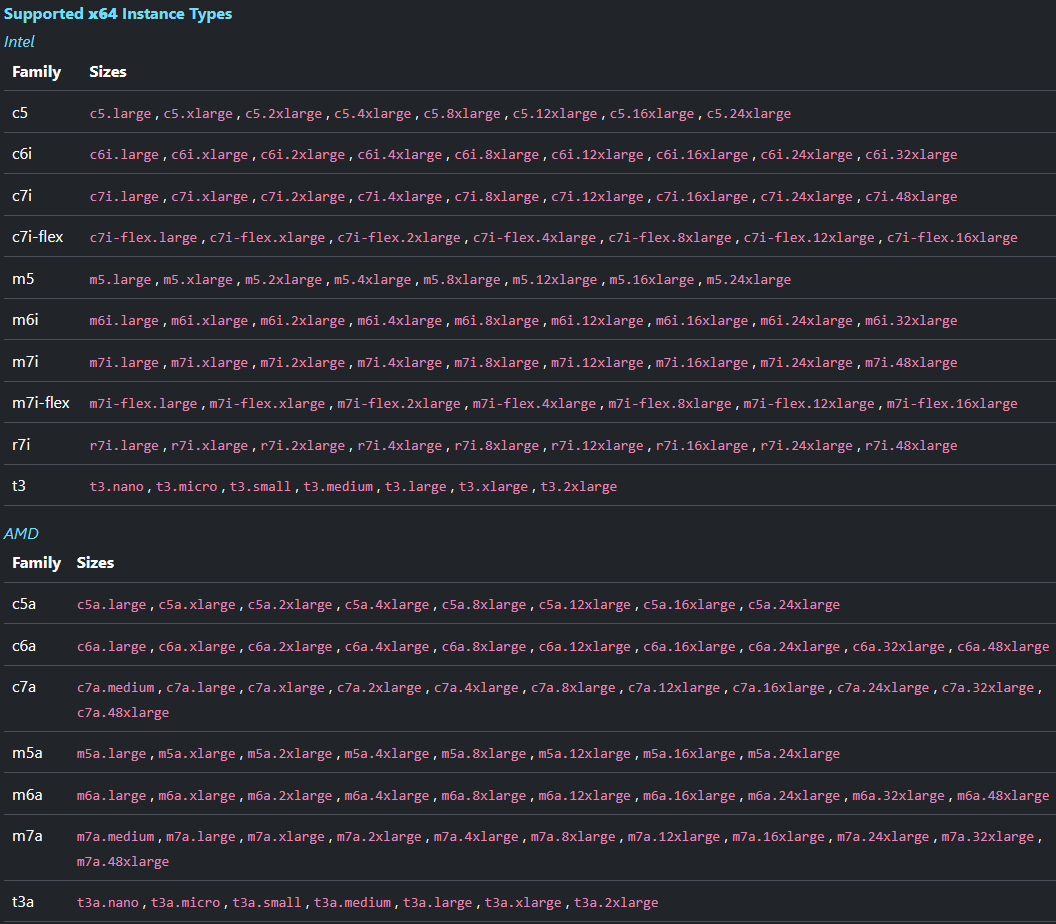Select m7i-flex.xlarge instance size

point(267,403)
